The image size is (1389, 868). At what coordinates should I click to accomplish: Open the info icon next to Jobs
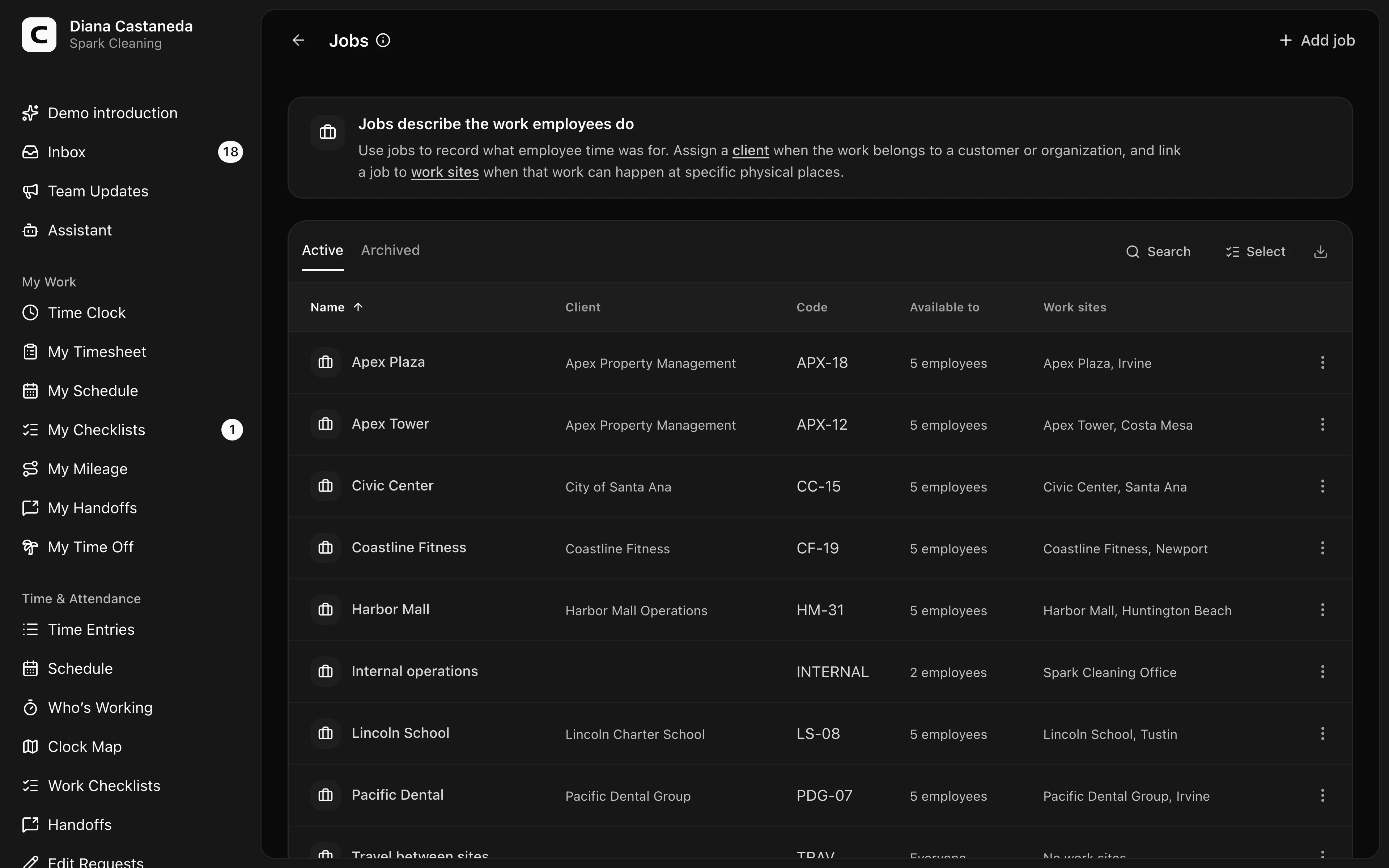click(x=383, y=40)
